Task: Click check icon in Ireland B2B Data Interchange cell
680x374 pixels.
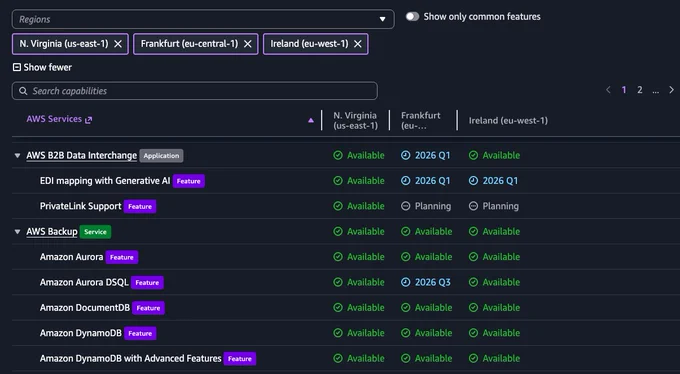Action: tap(473, 155)
